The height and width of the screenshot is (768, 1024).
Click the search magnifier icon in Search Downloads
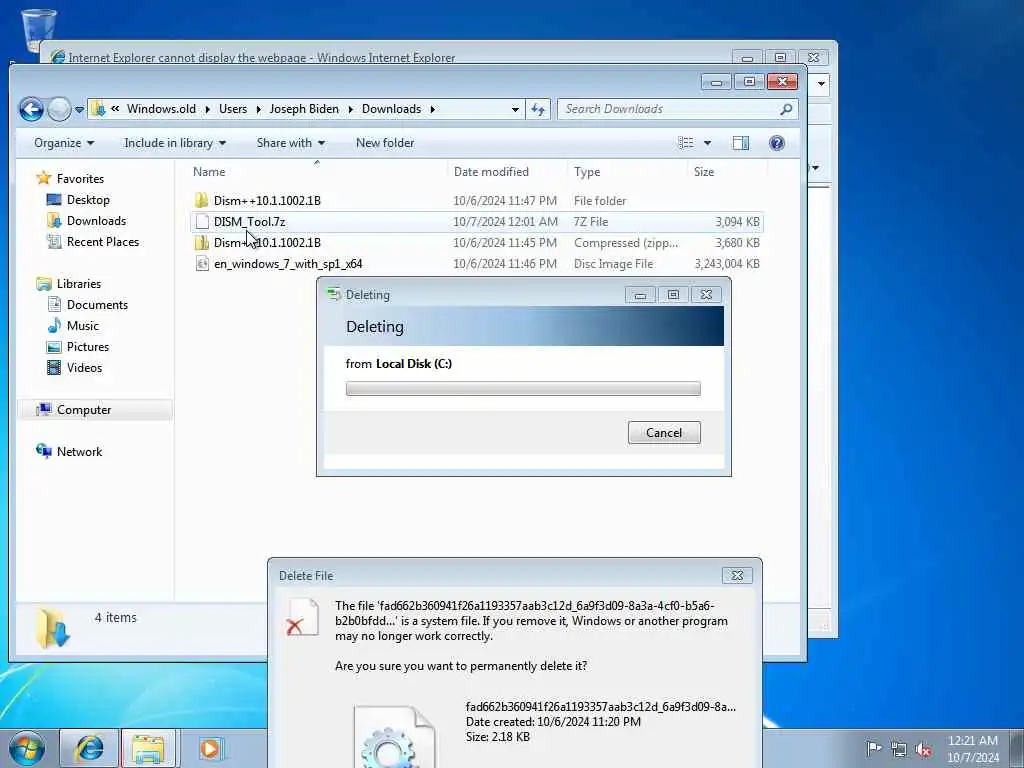coord(786,109)
